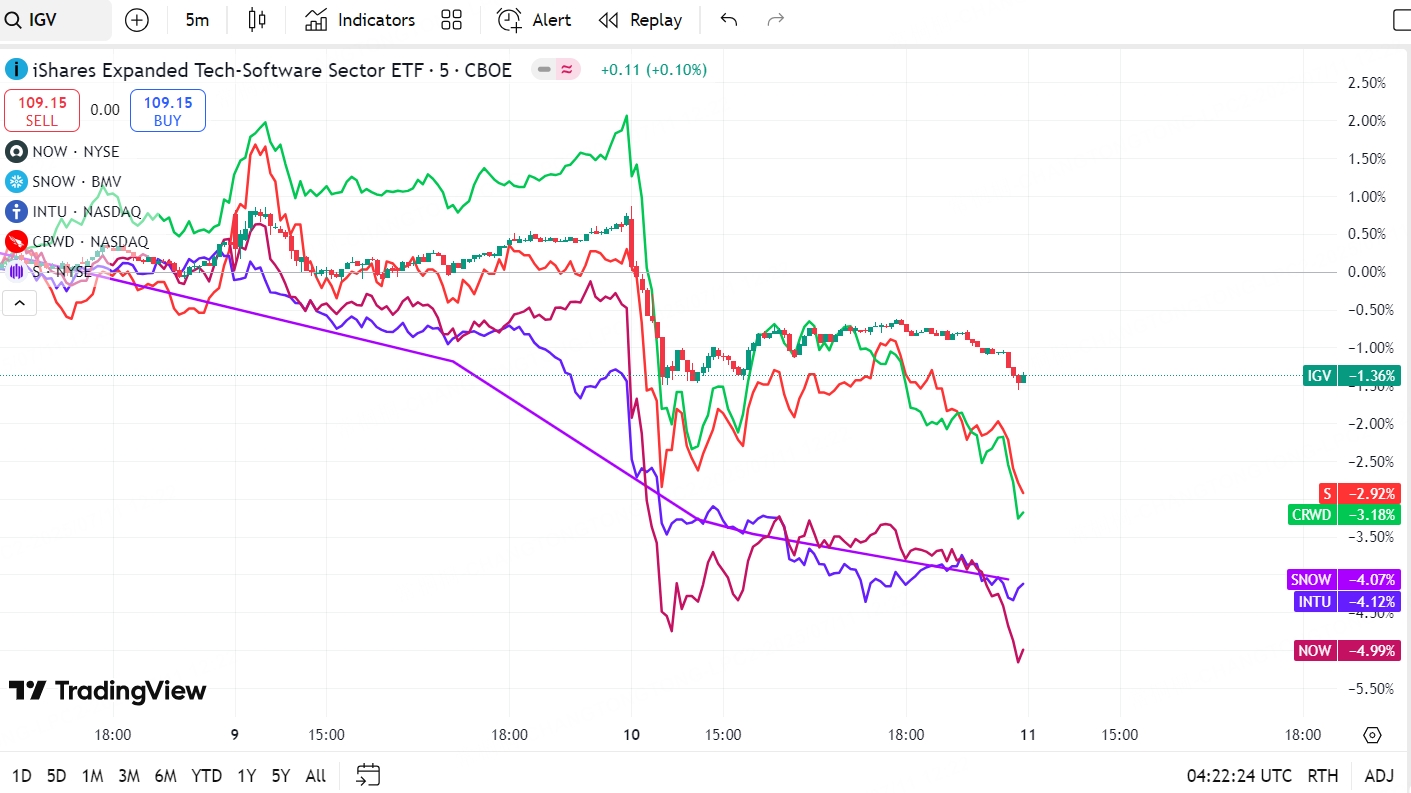
Task: Open the chart settings gear icon
Action: (1372, 735)
